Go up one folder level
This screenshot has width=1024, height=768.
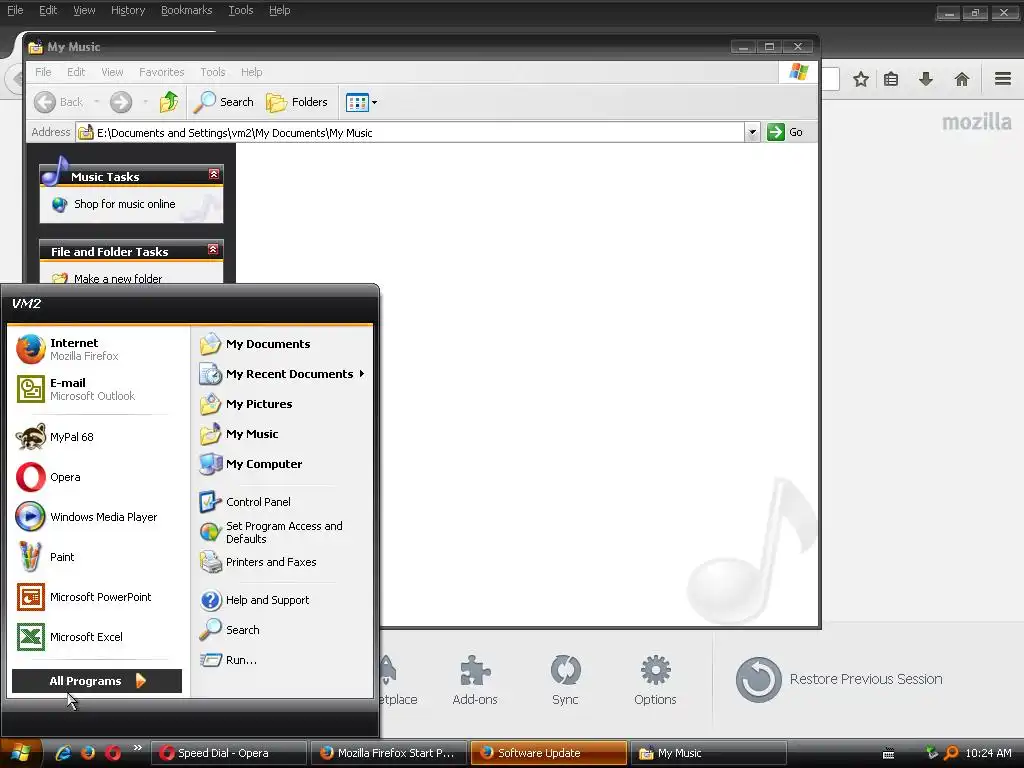coord(169,102)
